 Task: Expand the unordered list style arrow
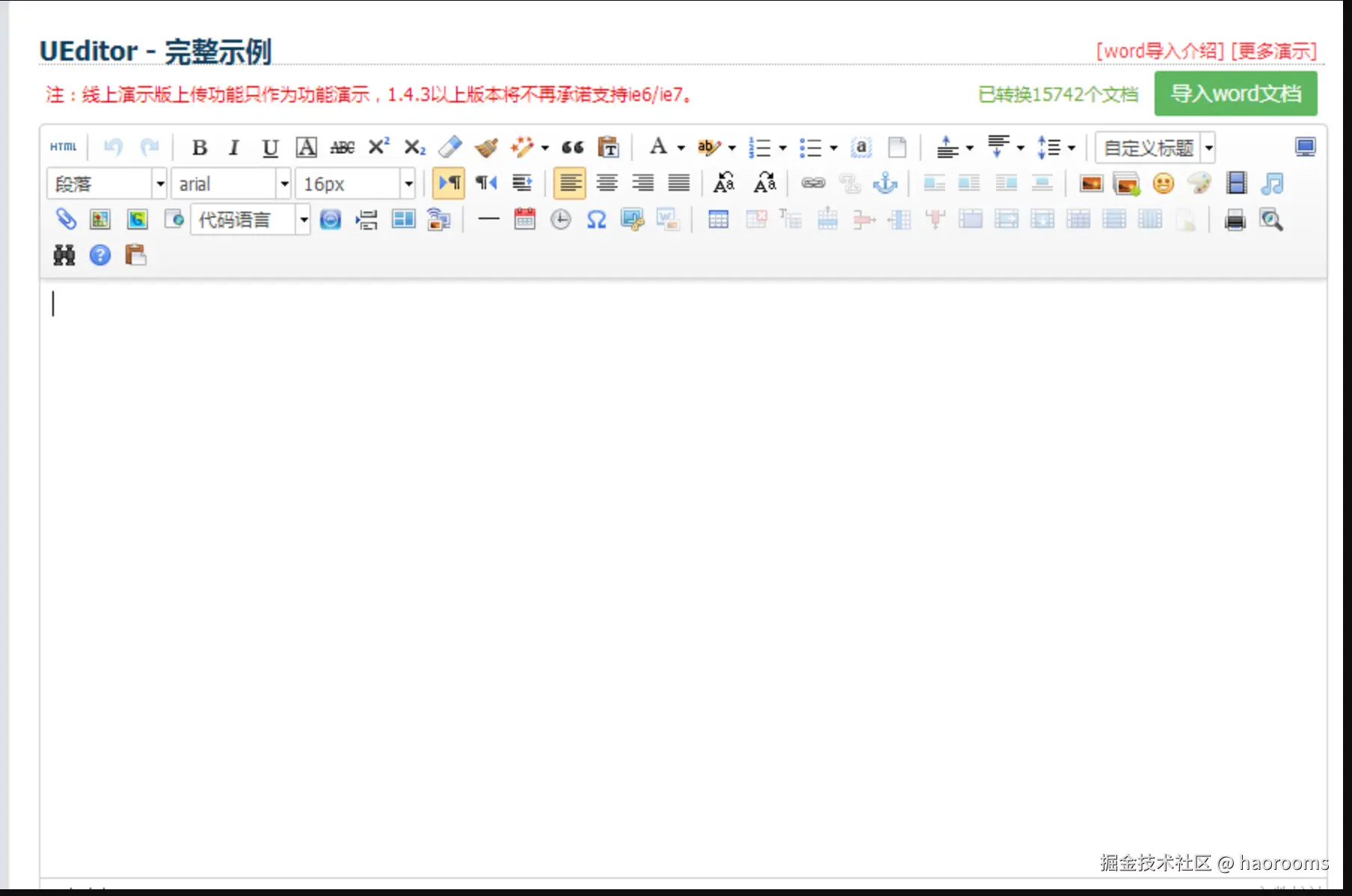(834, 148)
